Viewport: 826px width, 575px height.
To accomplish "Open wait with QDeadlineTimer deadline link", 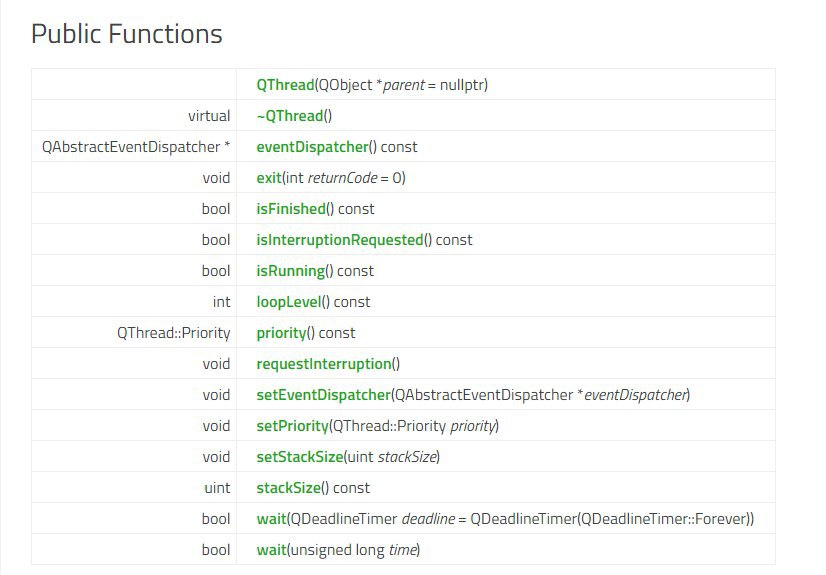I will (271, 520).
